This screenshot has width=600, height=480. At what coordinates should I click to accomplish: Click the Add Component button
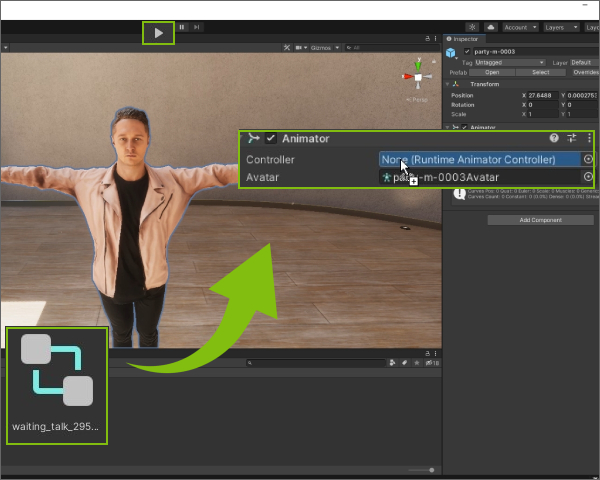click(x=540, y=220)
